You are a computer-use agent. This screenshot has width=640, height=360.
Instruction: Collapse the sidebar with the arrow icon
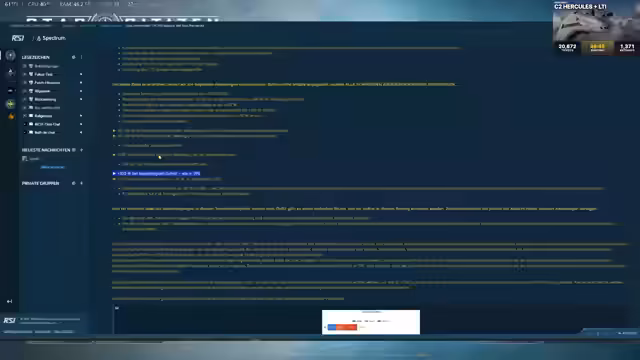(9, 301)
